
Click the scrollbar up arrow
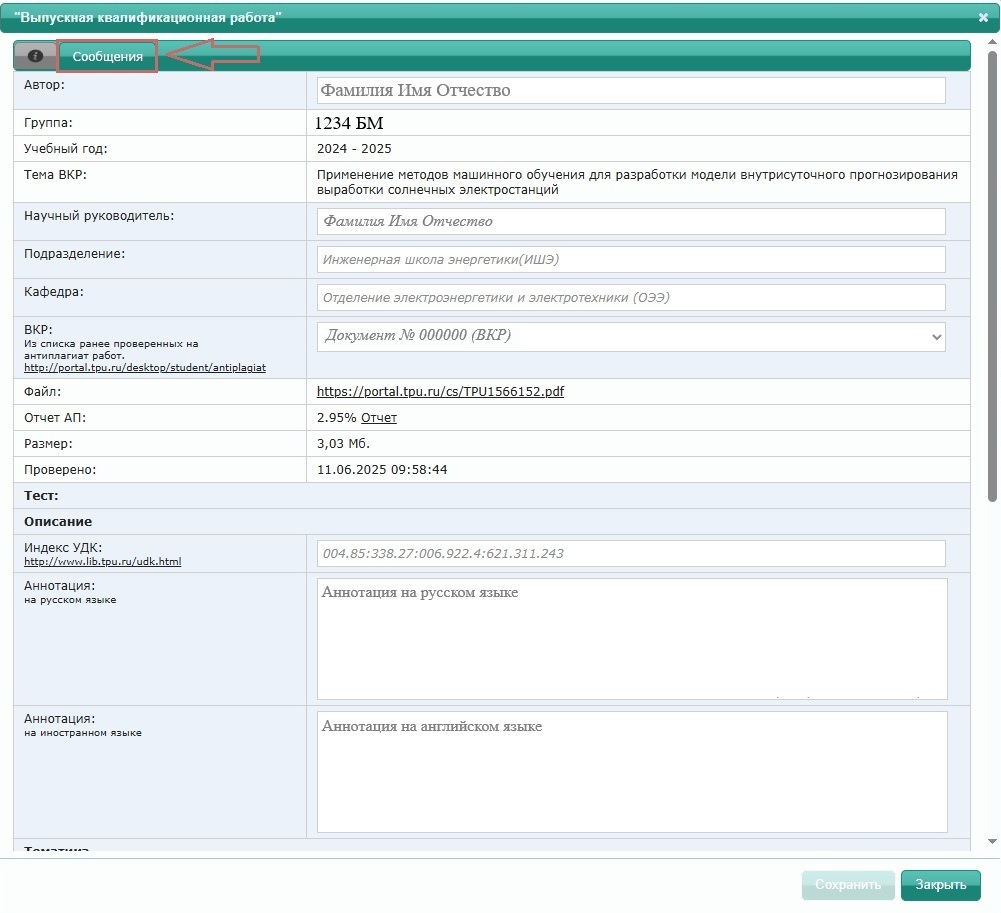pos(992,42)
